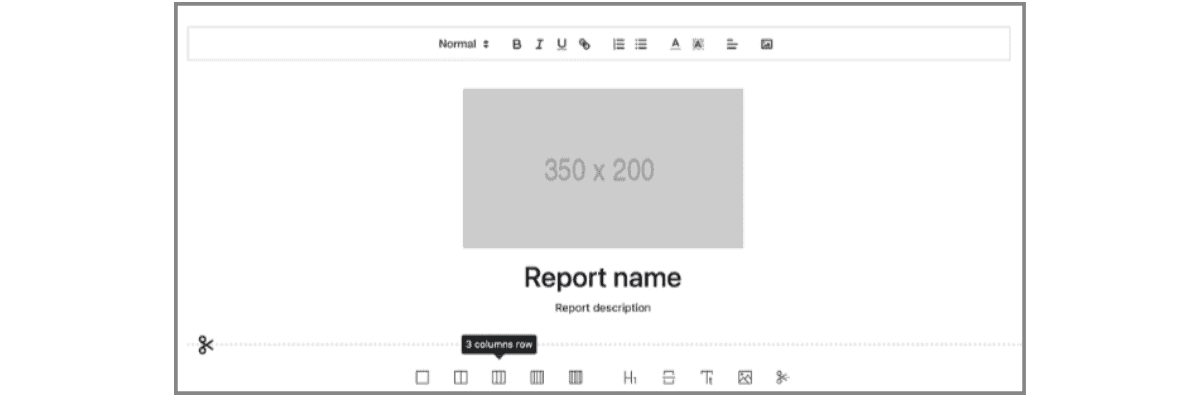
Task: Add a 4 columns row
Action: 537,377
